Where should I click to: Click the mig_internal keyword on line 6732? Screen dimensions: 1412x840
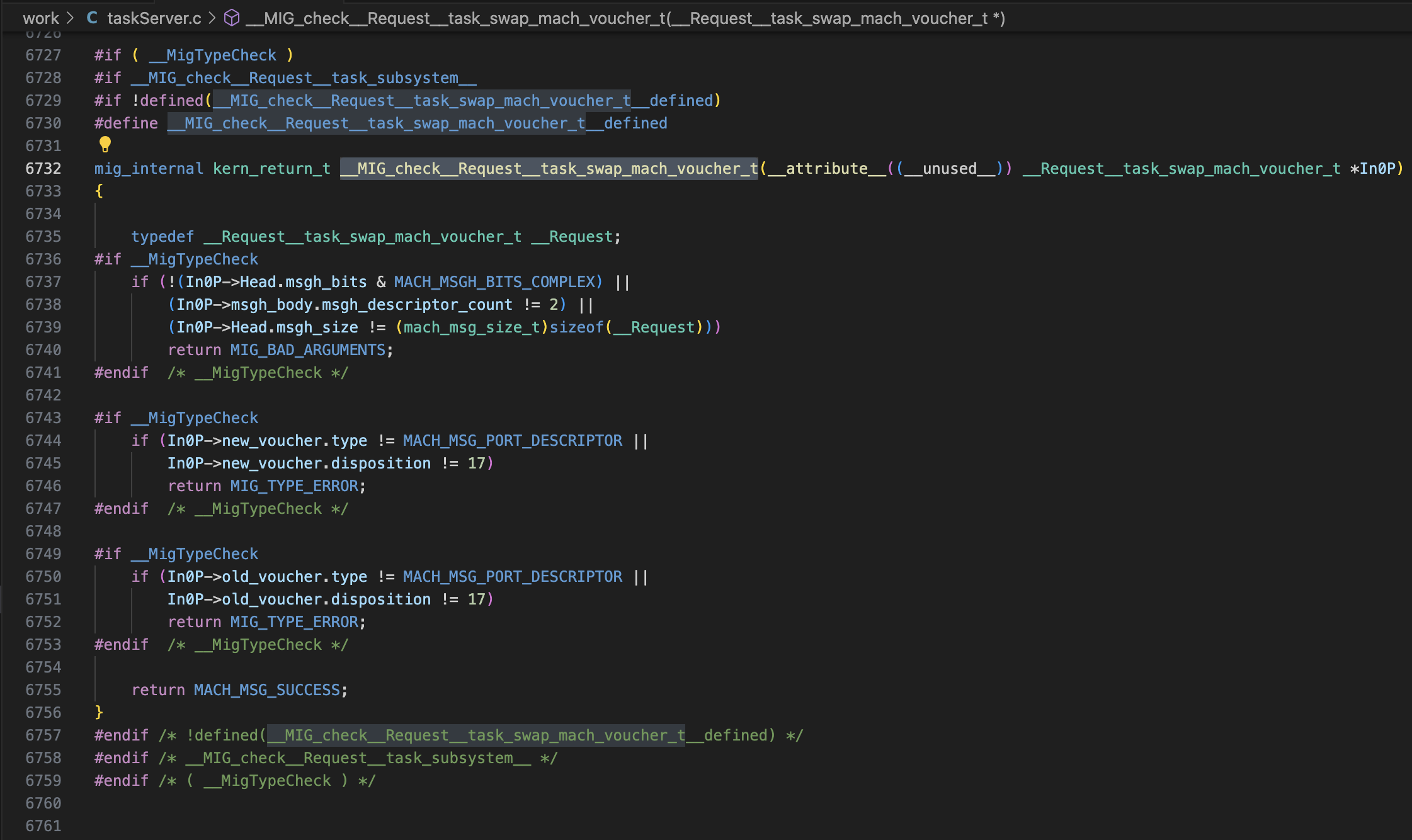(149, 169)
